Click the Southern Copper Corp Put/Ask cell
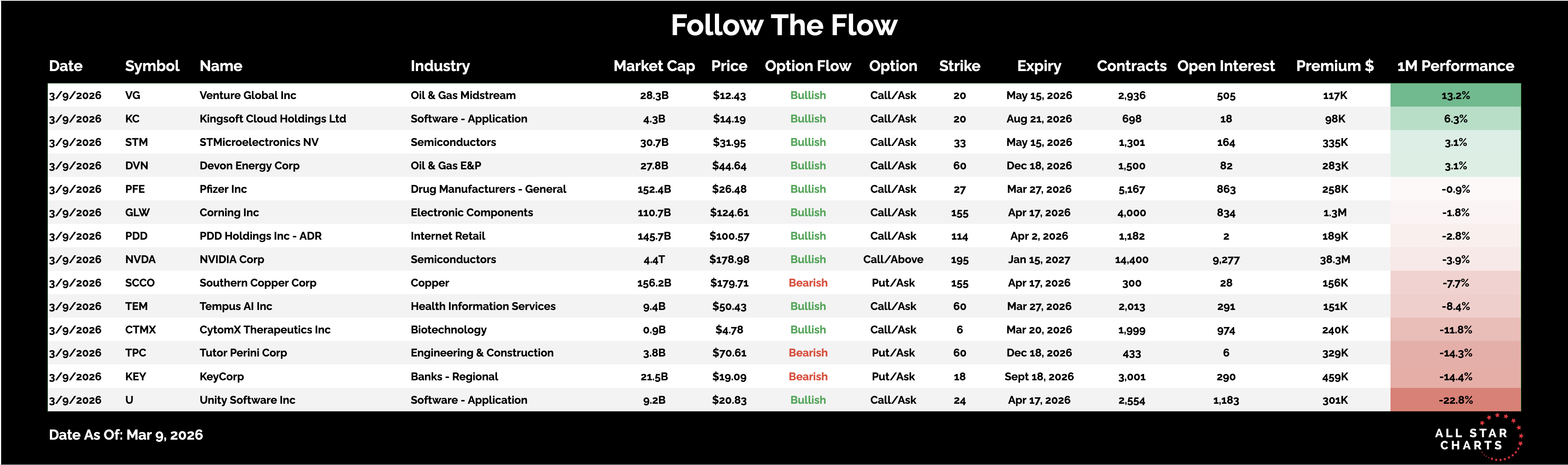This screenshot has height=465, width=1568. coord(892,283)
